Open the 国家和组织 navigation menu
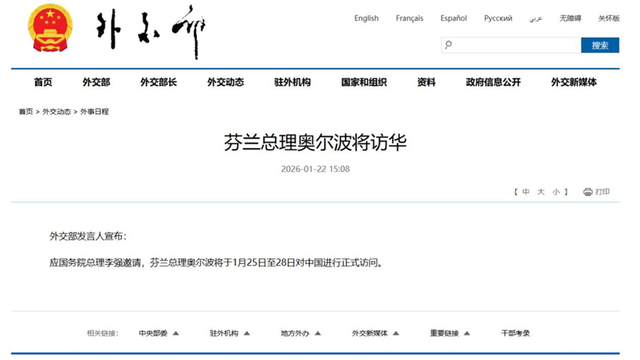Screen dimensions: 640x360 point(364,82)
